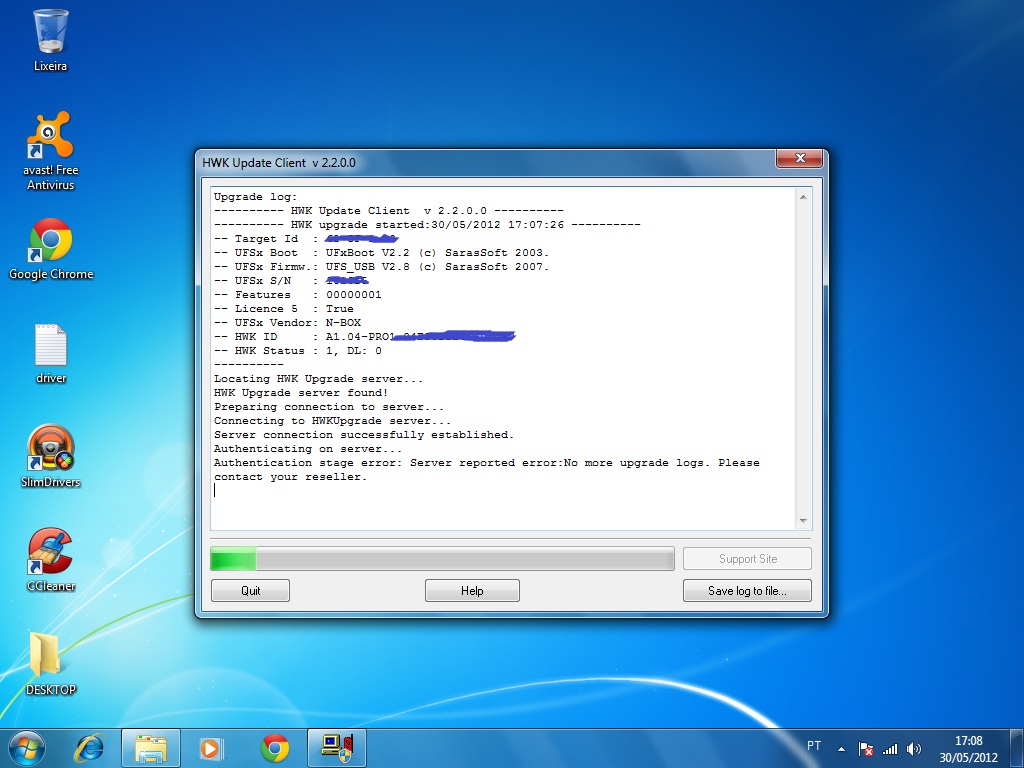Click the 'contact your reseller.' line
1024x768 pixels.
pyautogui.click(x=291, y=477)
